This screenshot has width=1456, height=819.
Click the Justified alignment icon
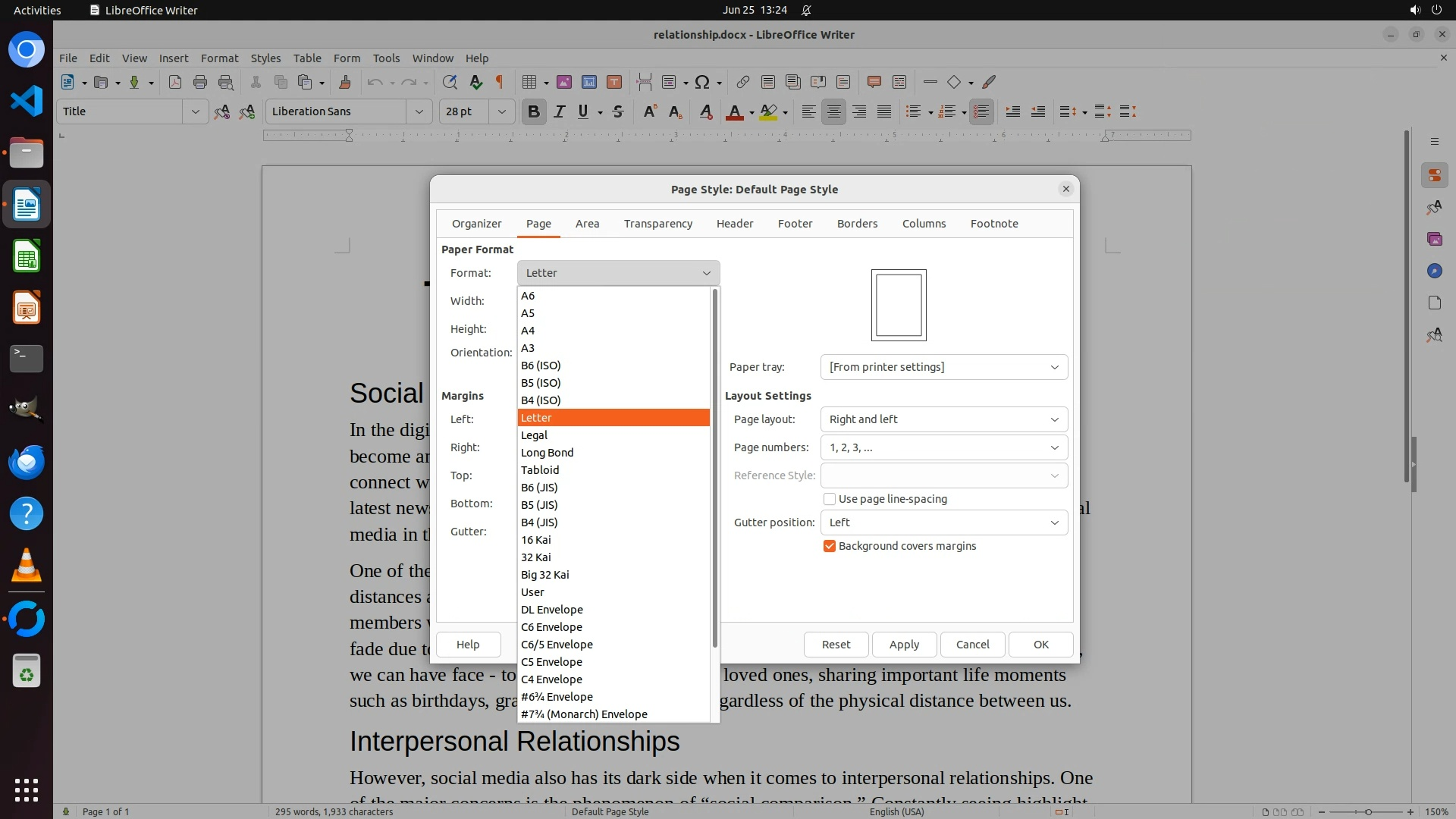[x=884, y=112]
